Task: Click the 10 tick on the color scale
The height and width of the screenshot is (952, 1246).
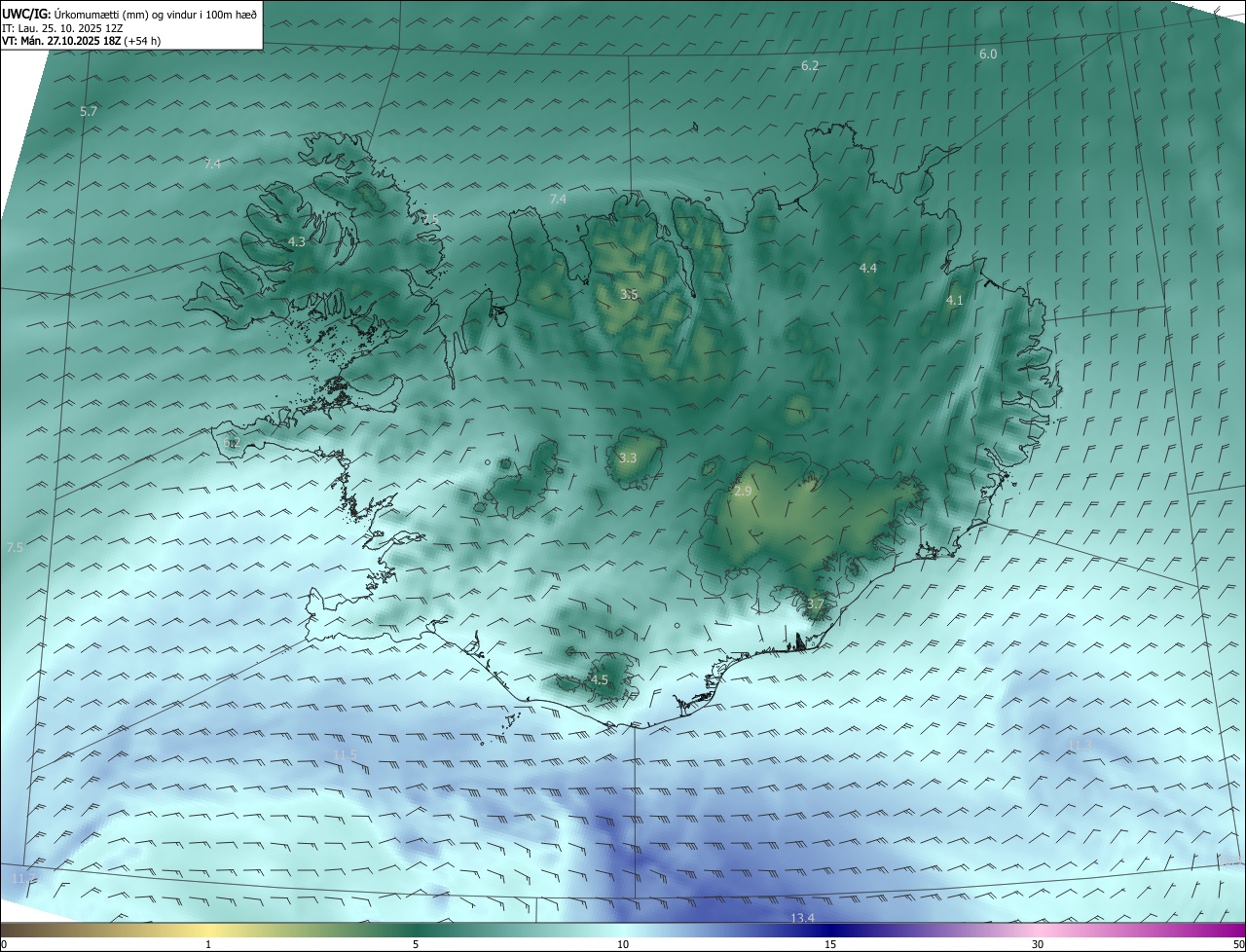Action: pos(623,945)
